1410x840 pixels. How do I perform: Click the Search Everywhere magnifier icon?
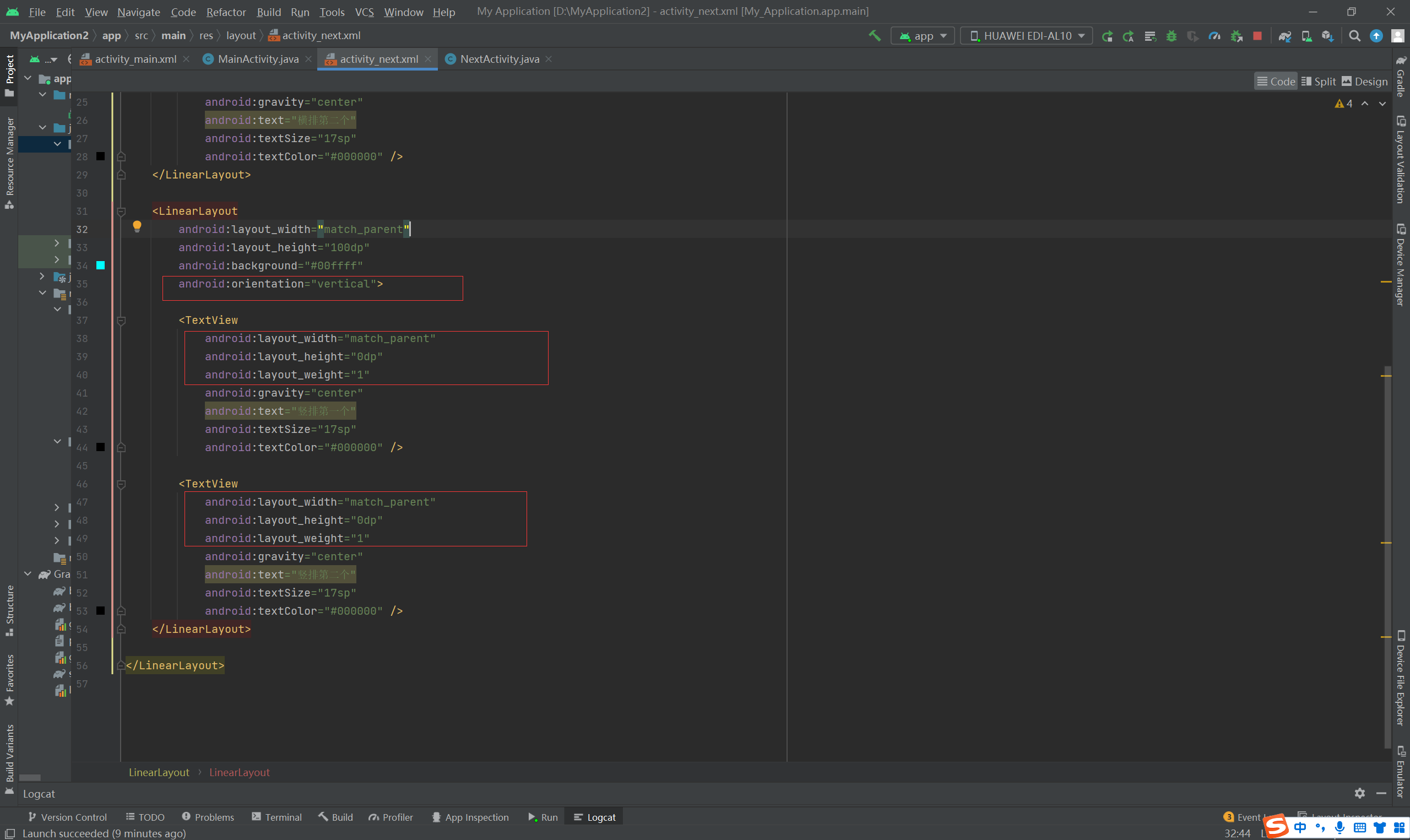pyautogui.click(x=1354, y=36)
